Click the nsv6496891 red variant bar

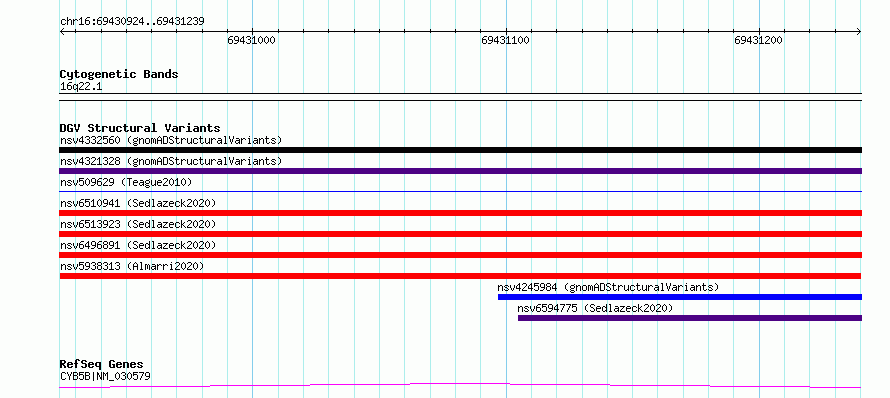click(x=460, y=255)
